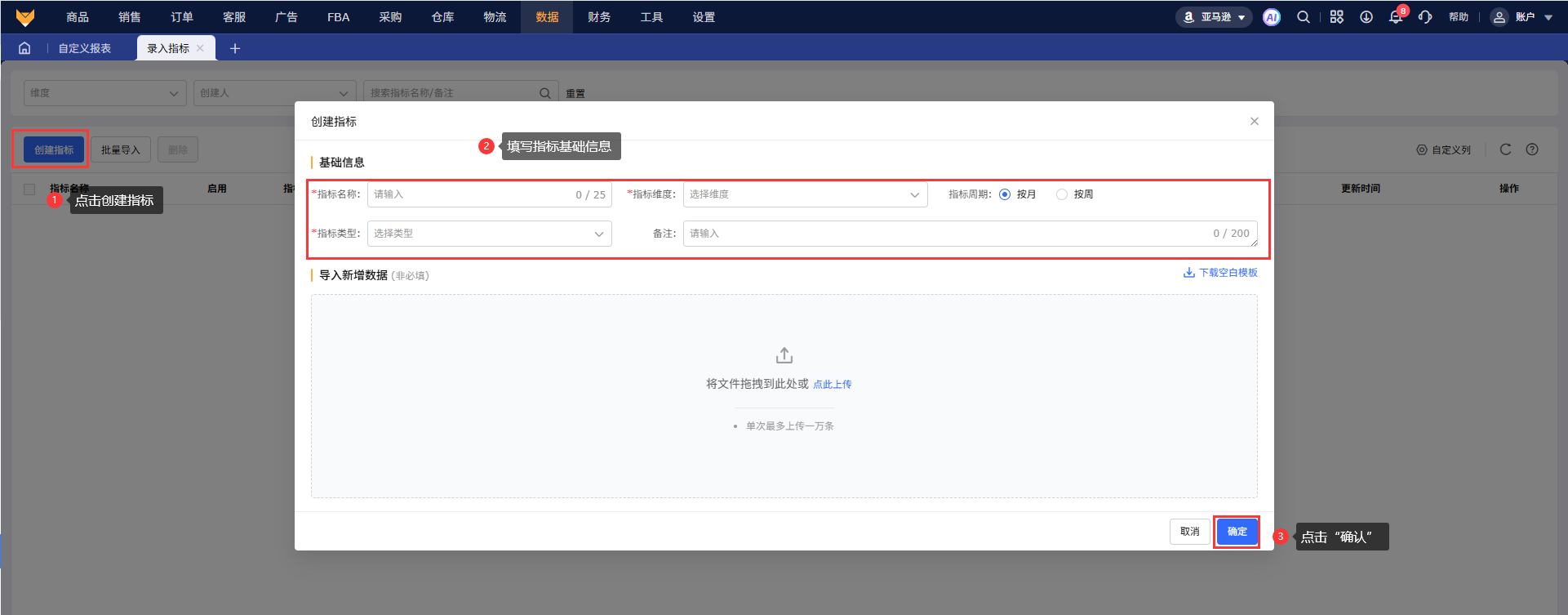The image size is (1568, 615).
Task: Focus the 搜索指标名称/备注 search field
Action: click(x=461, y=93)
